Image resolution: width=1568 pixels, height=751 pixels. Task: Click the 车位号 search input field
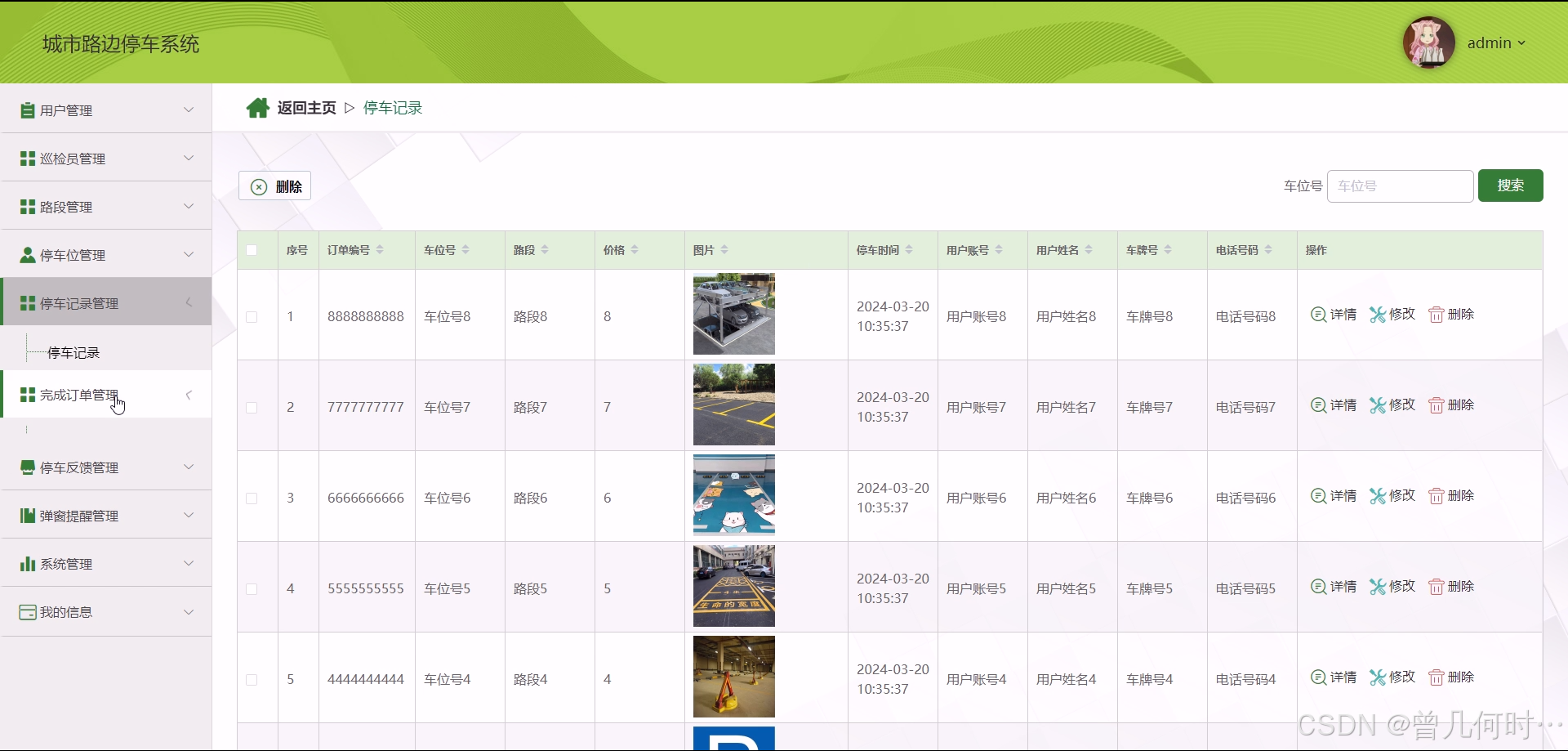click(1400, 186)
